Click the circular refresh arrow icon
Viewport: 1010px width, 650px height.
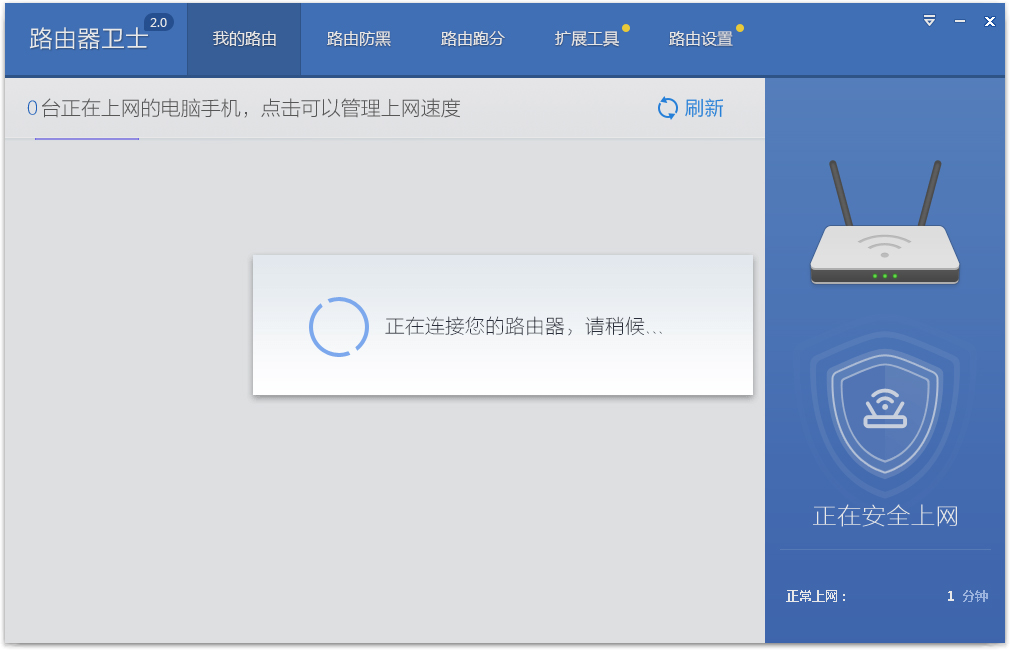coord(667,108)
